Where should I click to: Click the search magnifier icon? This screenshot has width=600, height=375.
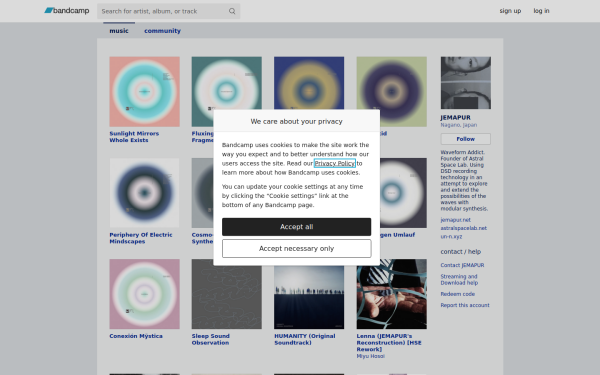pos(232,11)
